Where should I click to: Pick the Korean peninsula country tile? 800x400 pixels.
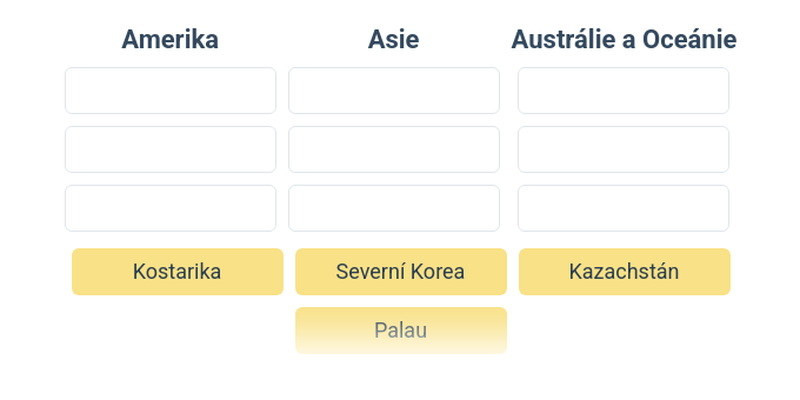[400, 271]
